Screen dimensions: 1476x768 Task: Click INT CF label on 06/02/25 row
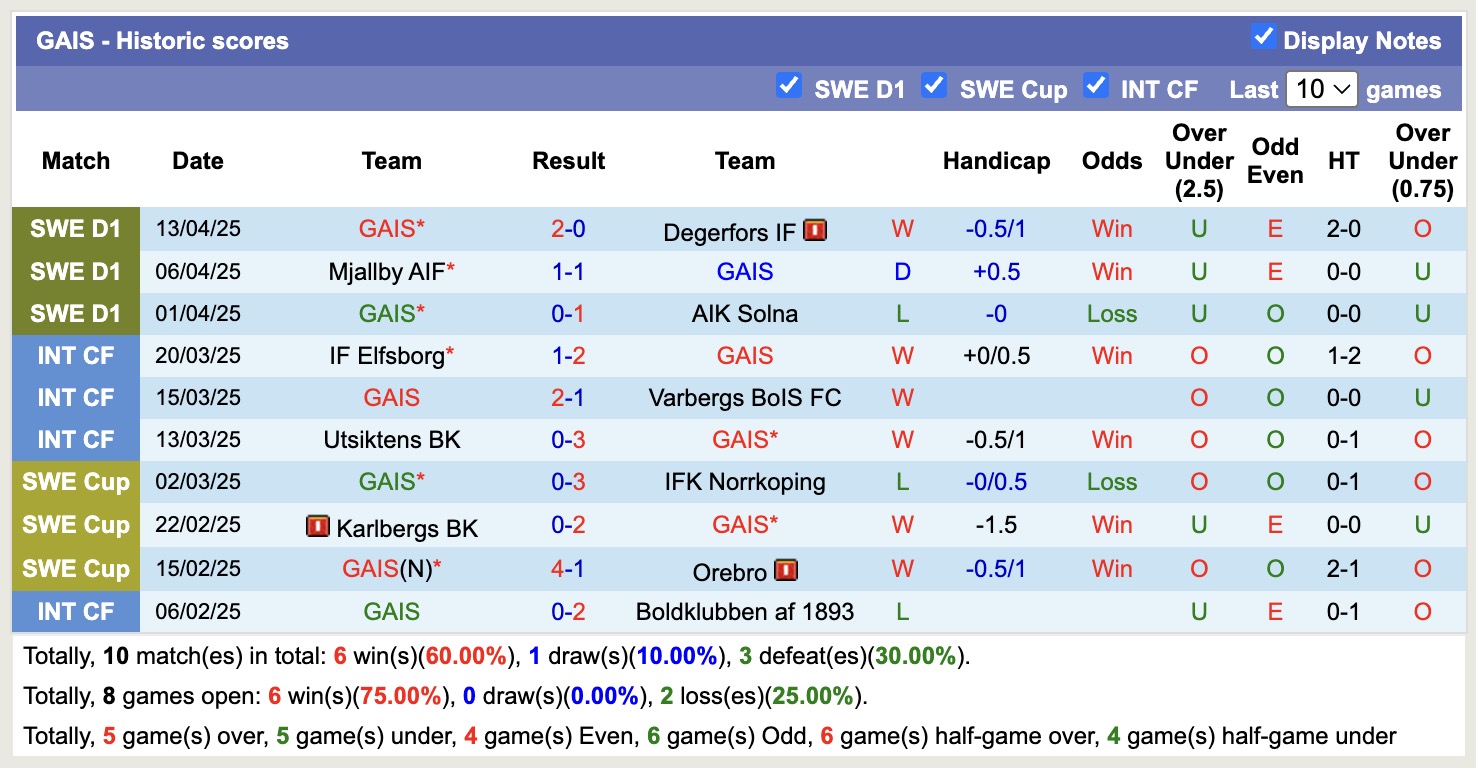pyautogui.click(x=76, y=612)
